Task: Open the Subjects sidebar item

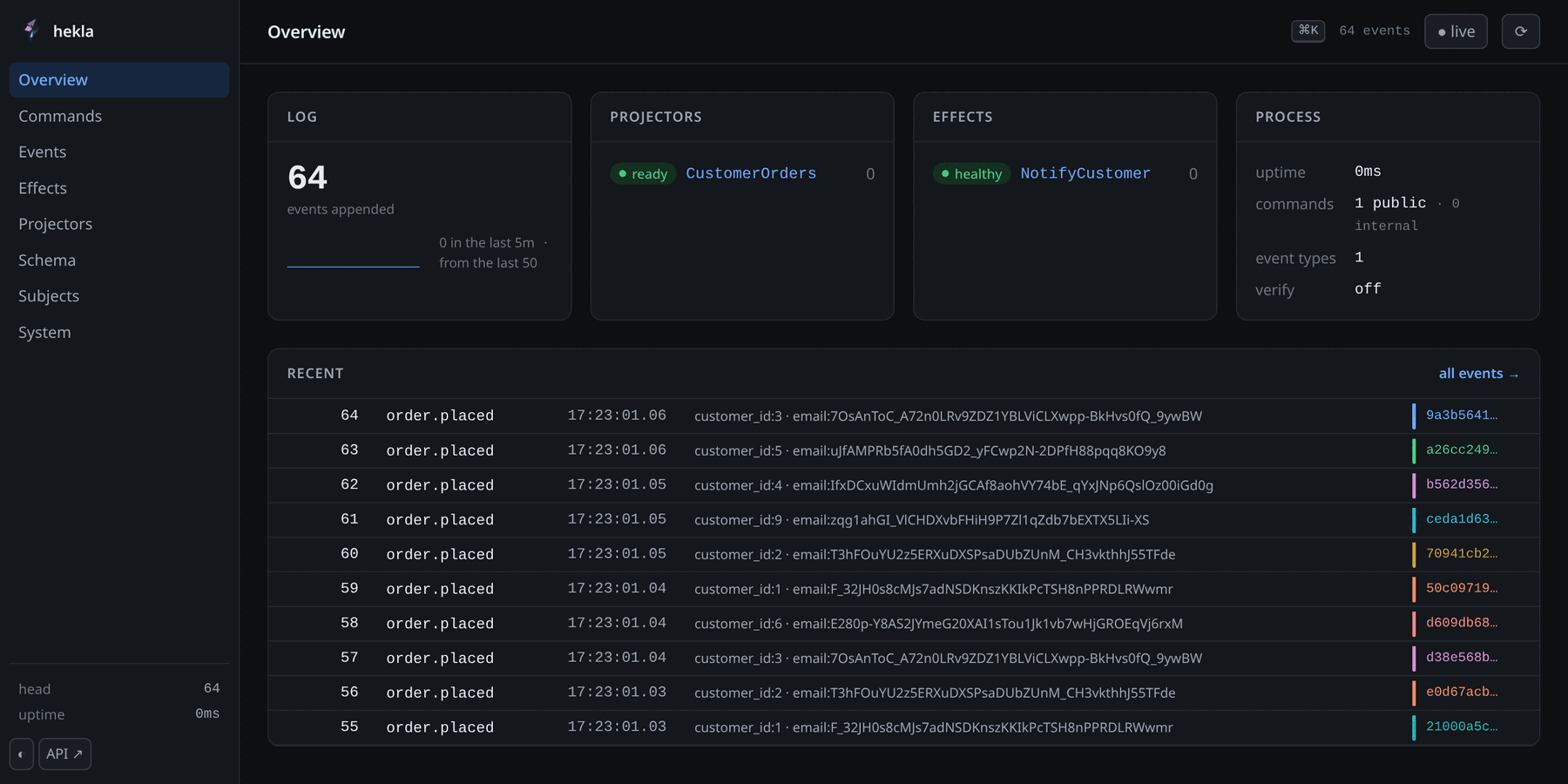Action: (119, 296)
